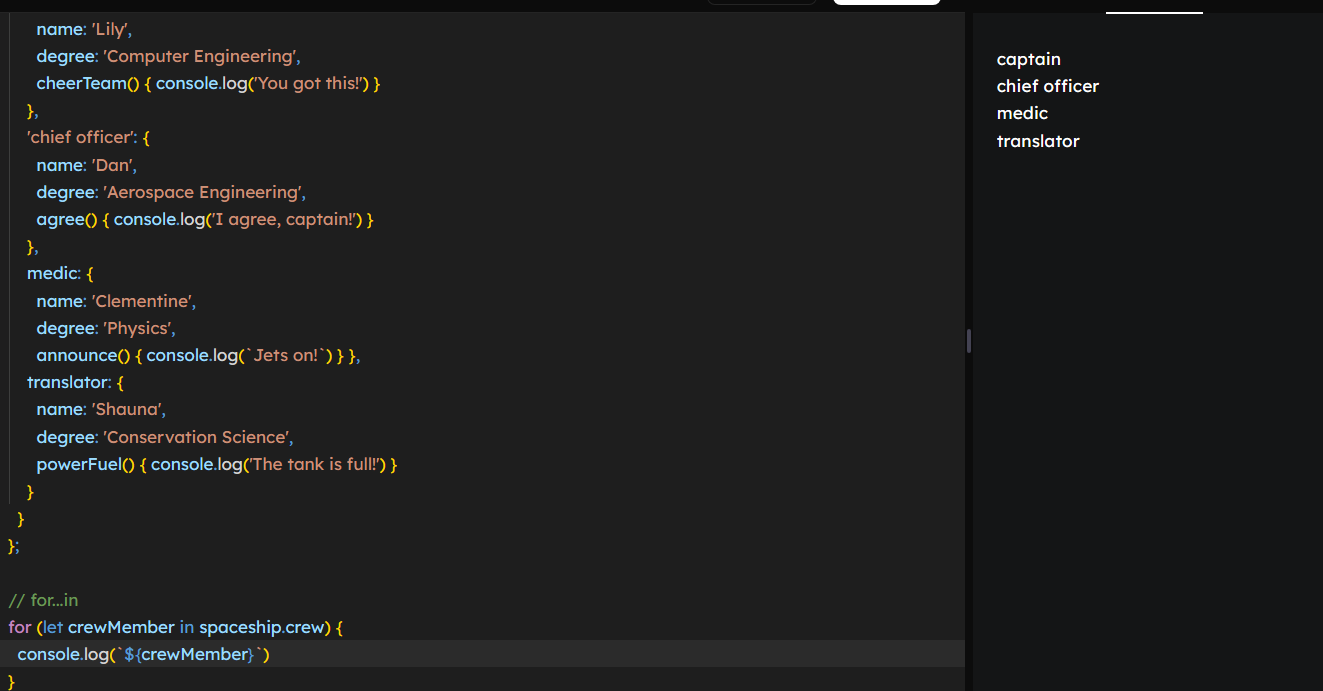Click 'spaceship.crew' in the for loop line
Viewport: 1323px width, 691px height.
click(x=262, y=627)
